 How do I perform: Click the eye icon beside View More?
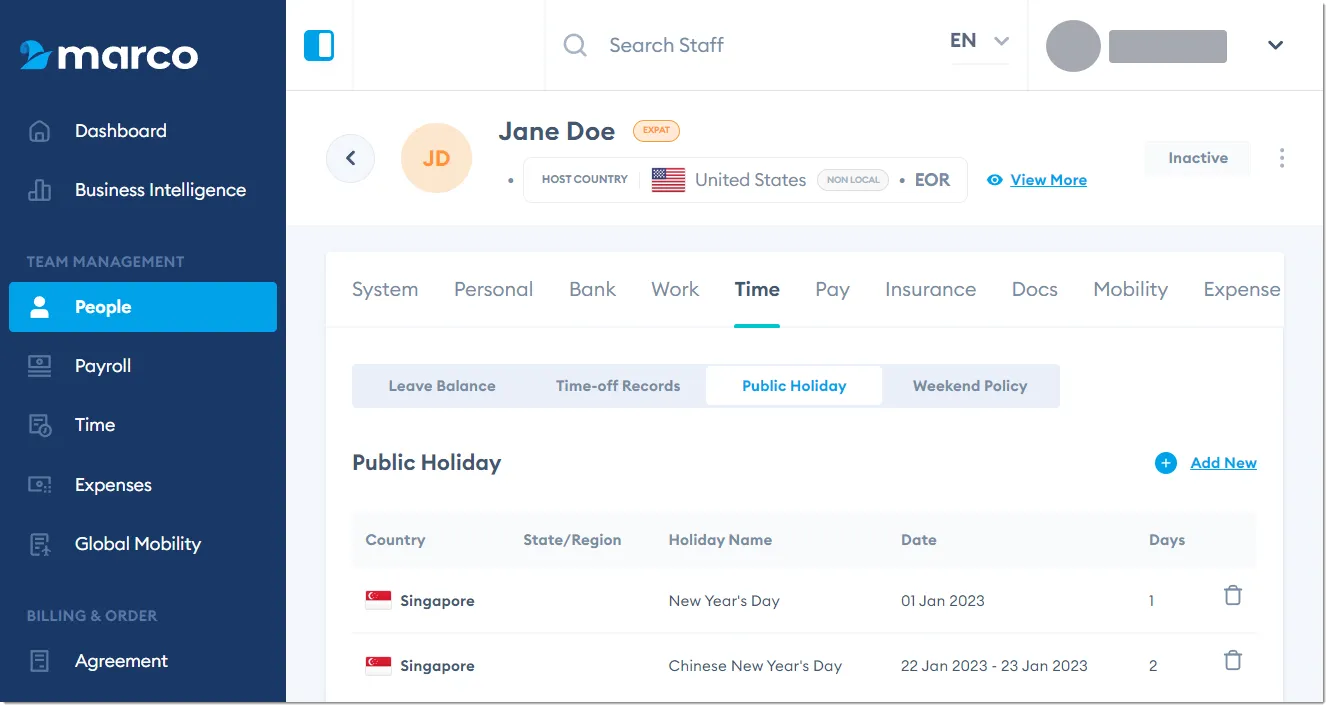(x=994, y=180)
